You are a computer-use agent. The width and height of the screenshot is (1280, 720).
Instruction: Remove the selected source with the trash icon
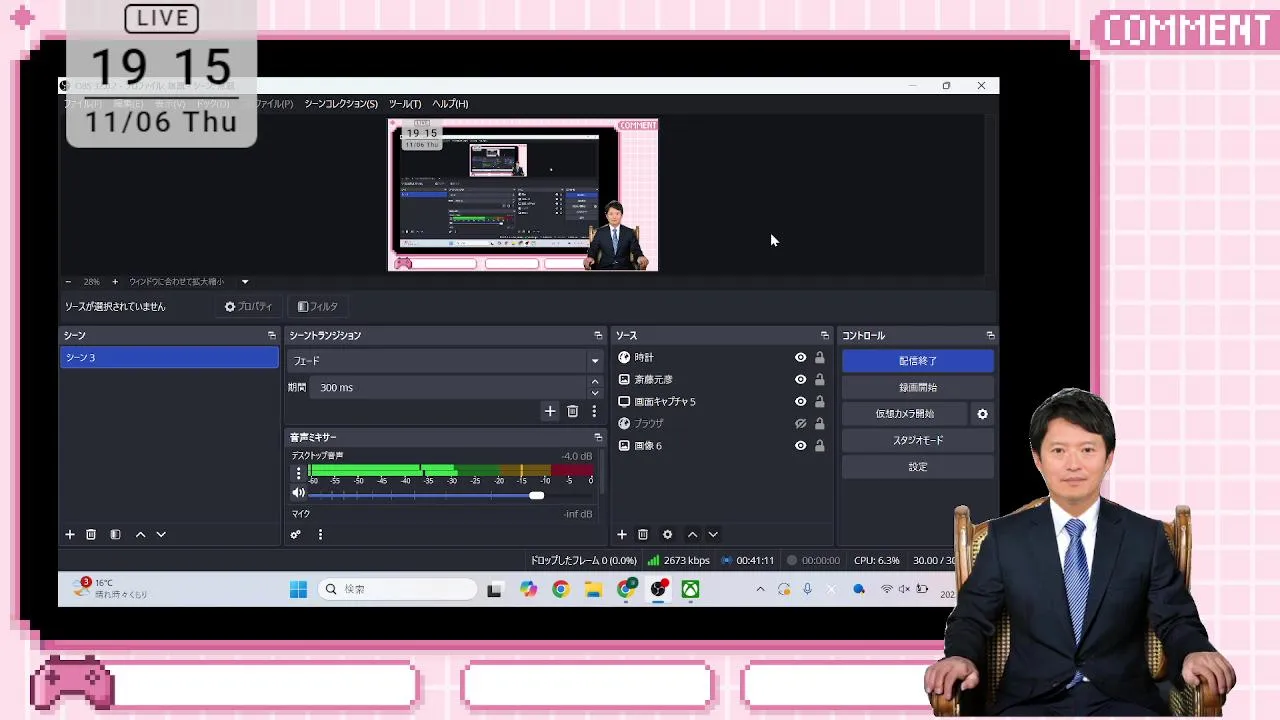643,535
